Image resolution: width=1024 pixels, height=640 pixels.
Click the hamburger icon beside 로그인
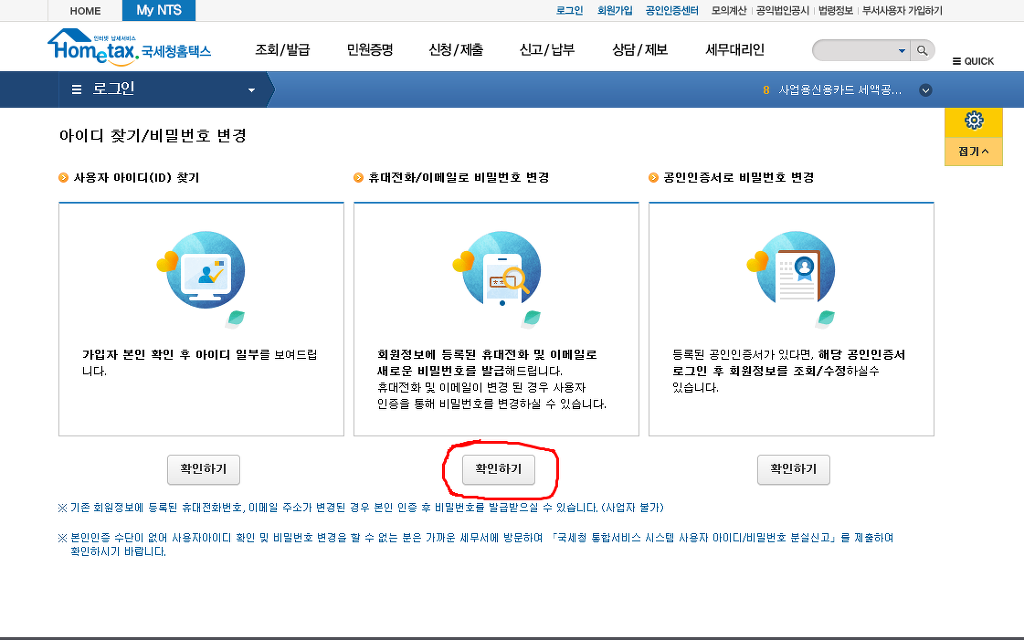tap(77, 89)
